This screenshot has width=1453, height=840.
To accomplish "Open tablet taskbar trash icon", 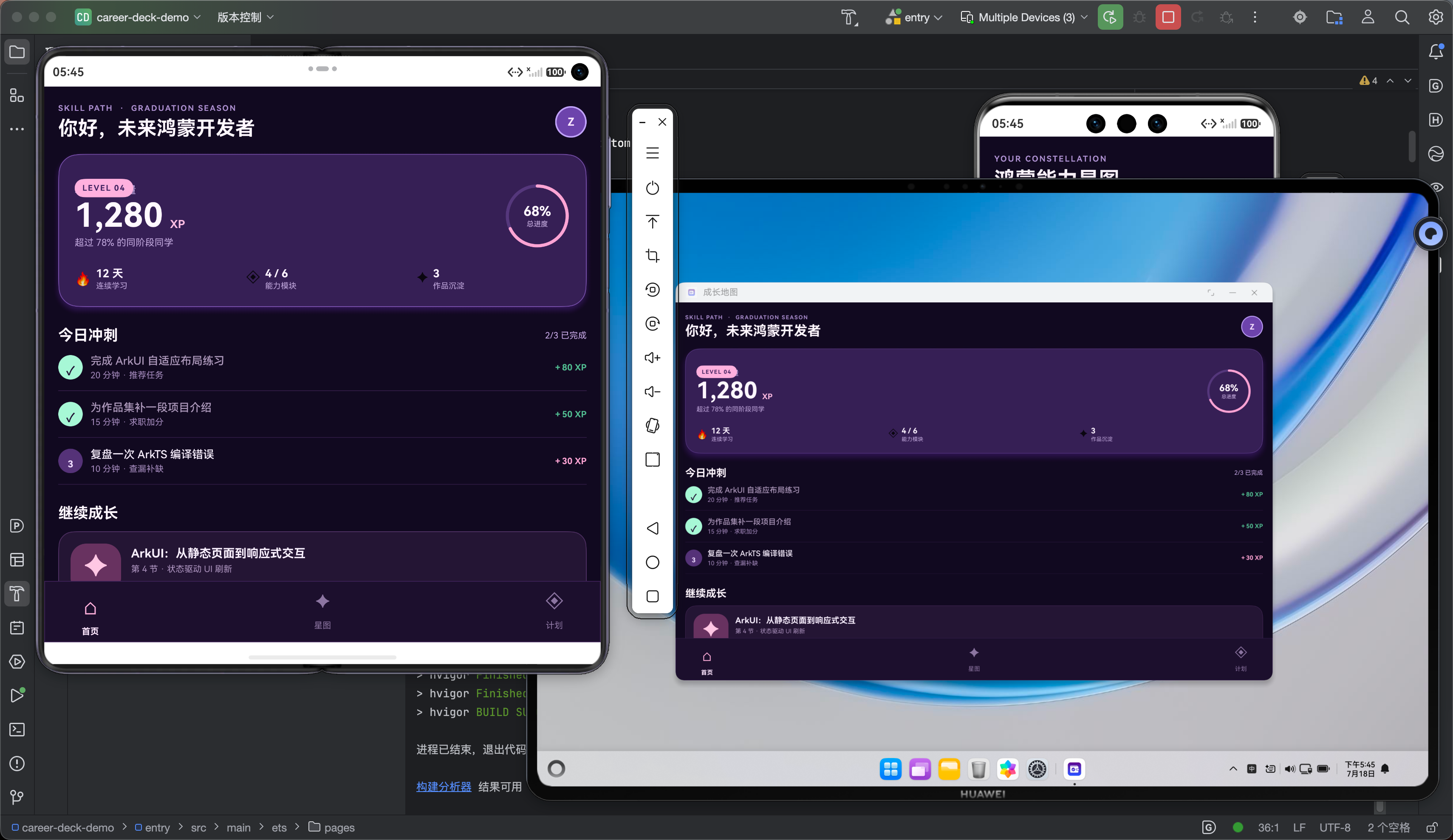I will click(978, 769).
